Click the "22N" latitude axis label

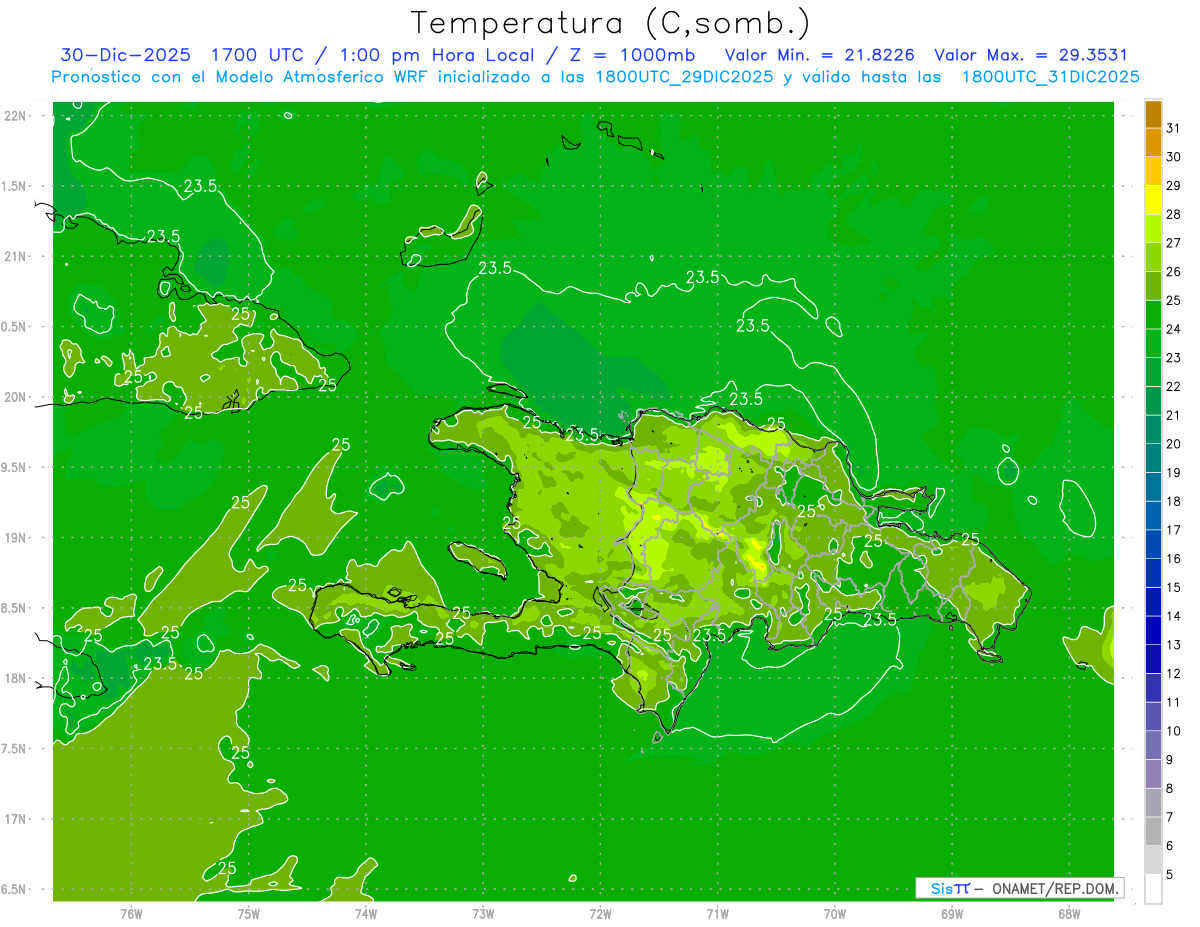point(15,116)
